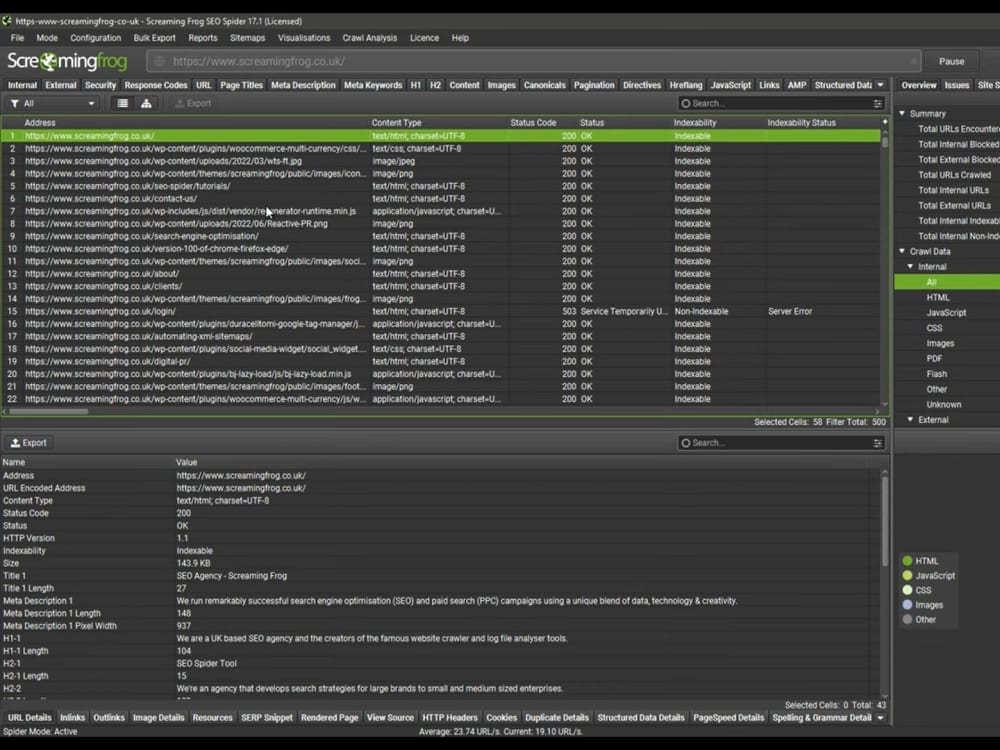The width and height of the screenshot is (1000, 750).
Task: Expand more bottom tabs arrow
Action: click(880, 717)
